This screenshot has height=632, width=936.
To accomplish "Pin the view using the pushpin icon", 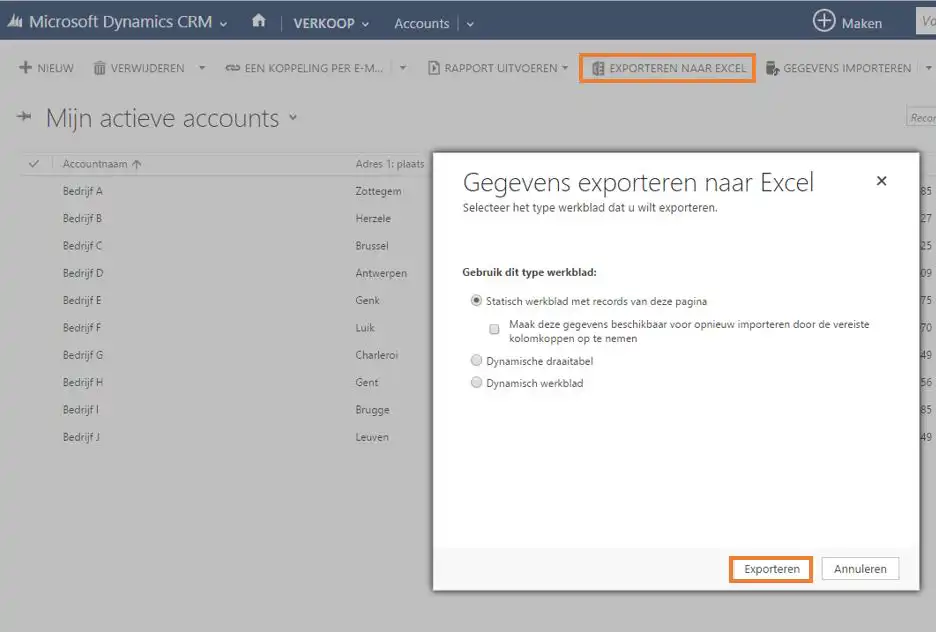I will [25, 118].
